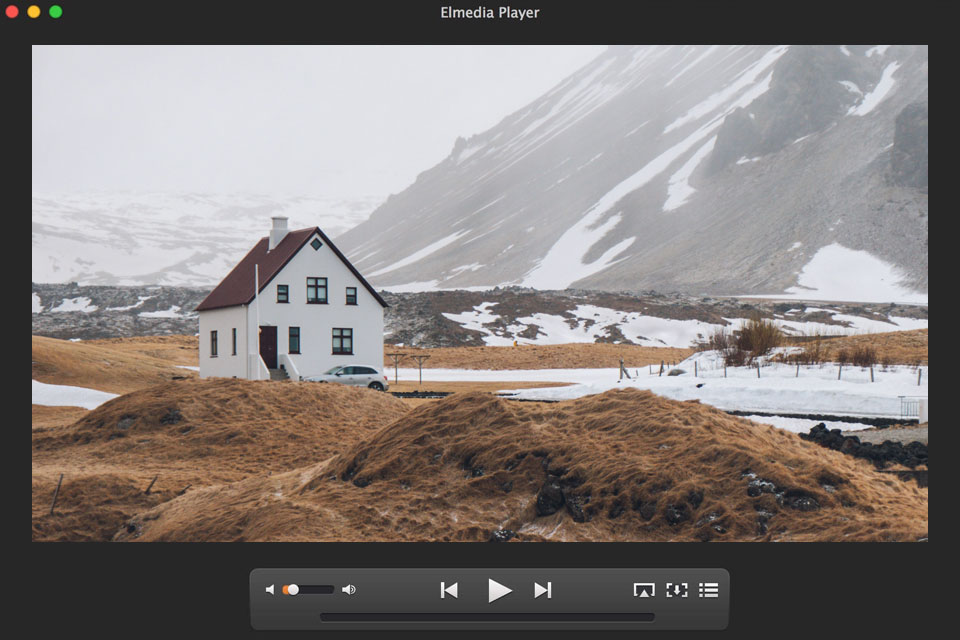Close the Elmedia Player window
The image size is (960, 640).
[x=11, y=12]
